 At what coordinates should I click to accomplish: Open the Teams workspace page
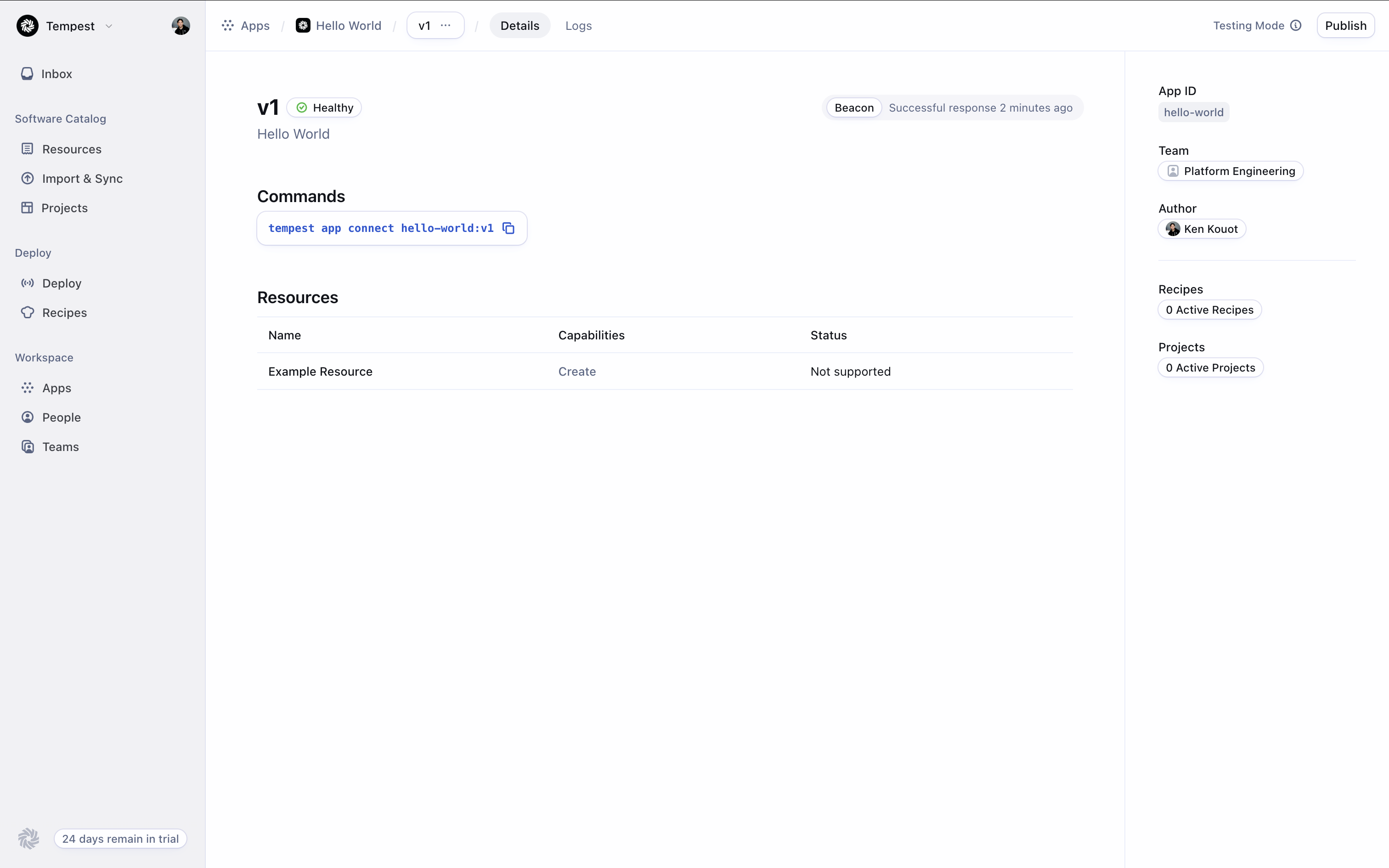(x=60, y=446)
